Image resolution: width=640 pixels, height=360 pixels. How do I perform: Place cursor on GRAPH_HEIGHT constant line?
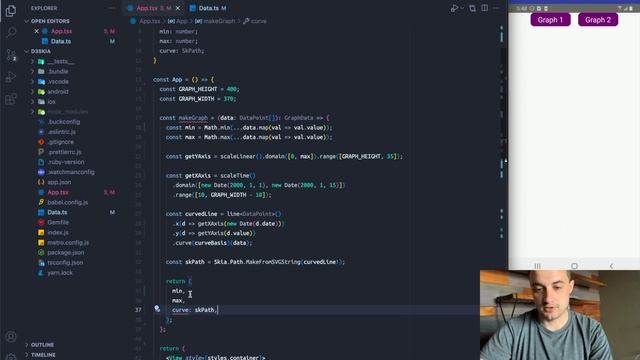tap(199, 89)
